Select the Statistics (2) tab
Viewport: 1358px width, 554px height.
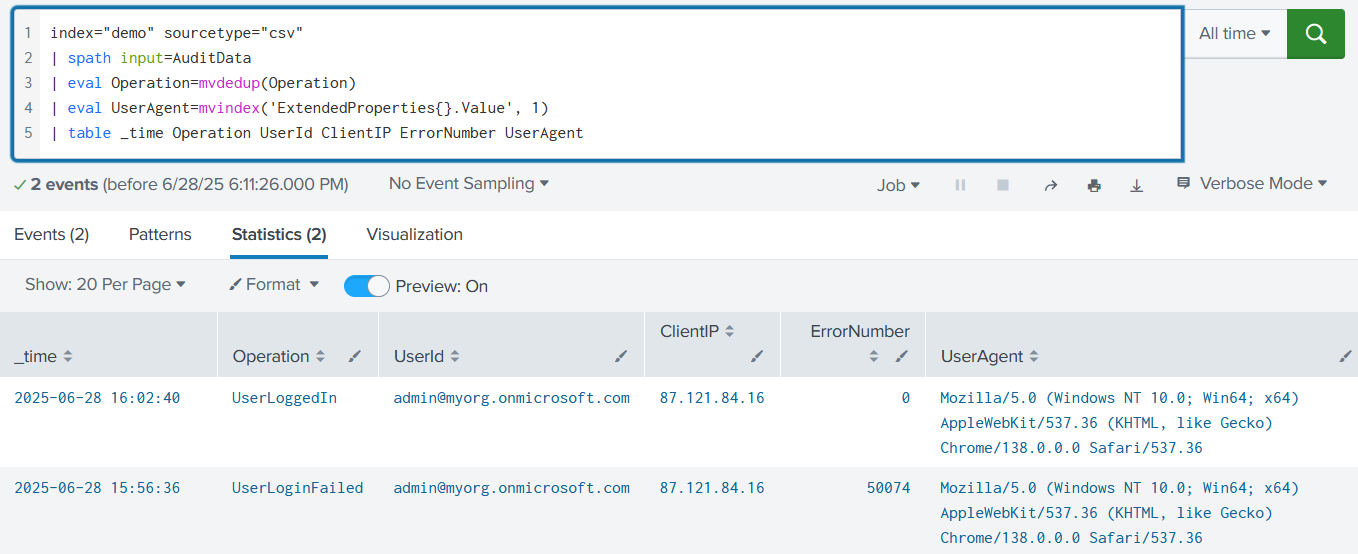point(279,235)
